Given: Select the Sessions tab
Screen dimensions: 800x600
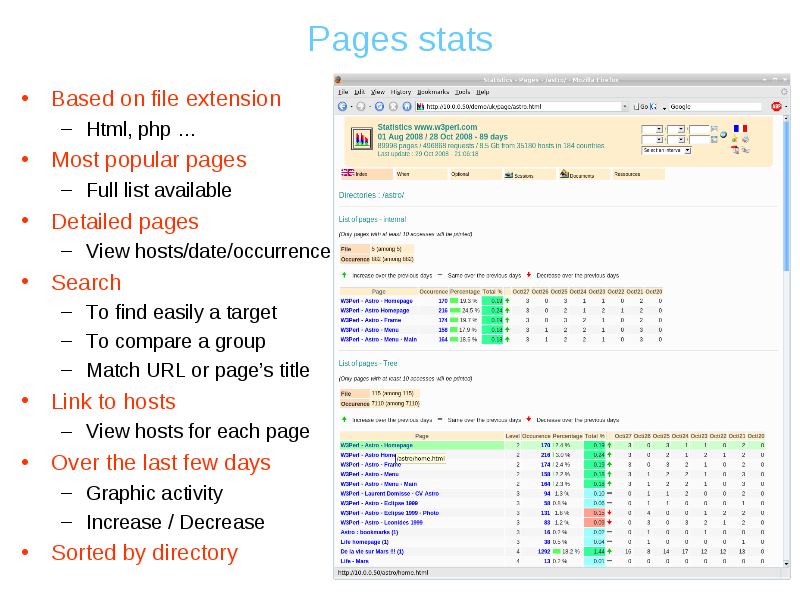Looking at the screenshot, I should 524,174.
